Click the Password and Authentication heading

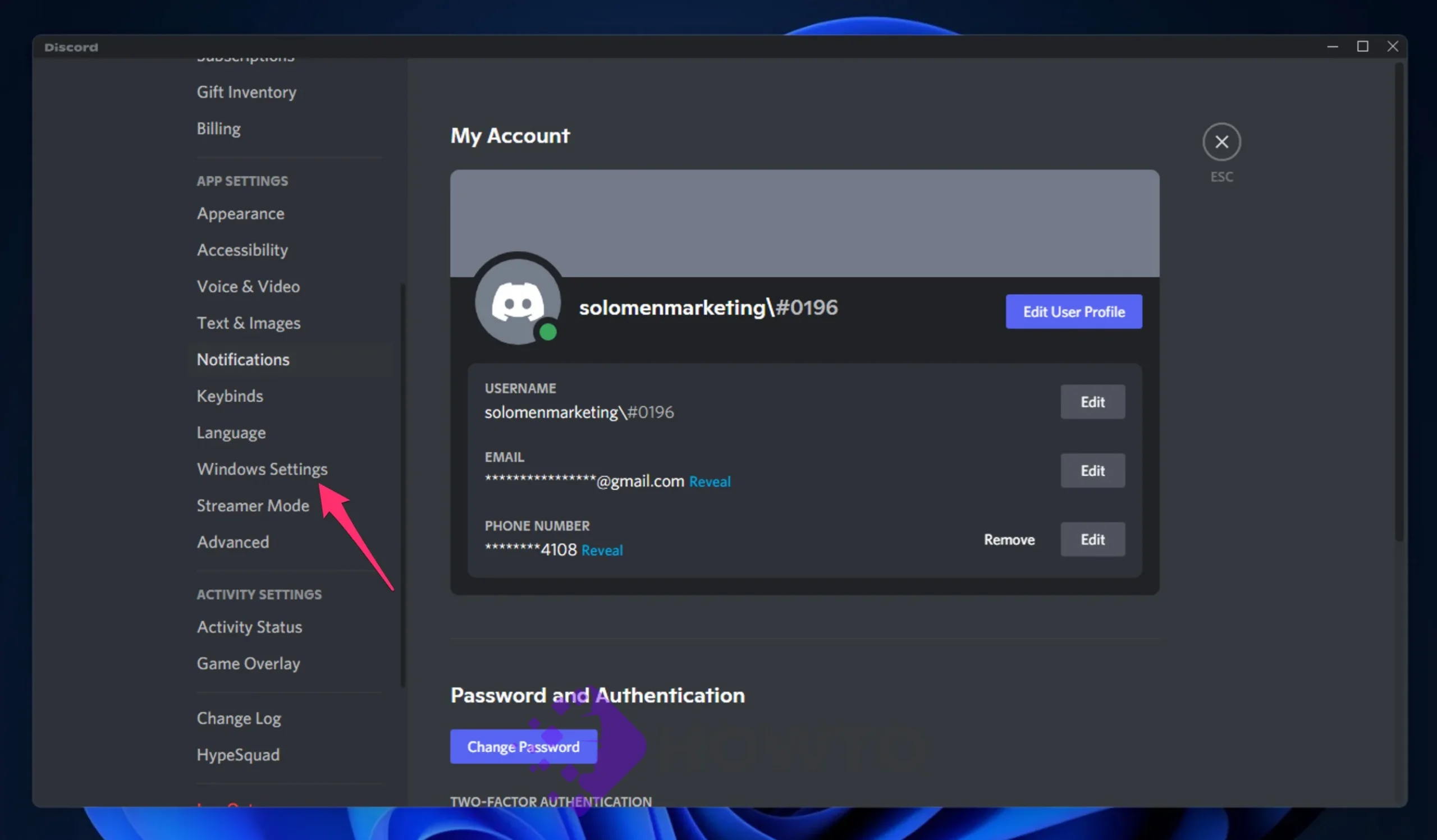point(598,695)
